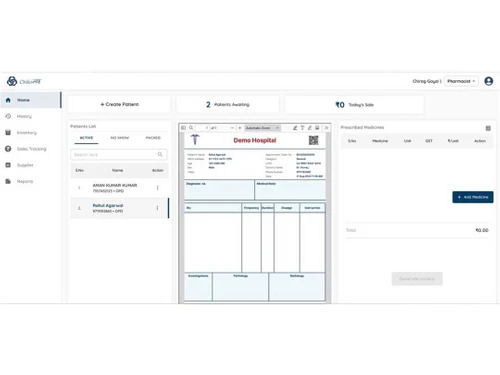Select the PDF add text tool

coord(302,128)
